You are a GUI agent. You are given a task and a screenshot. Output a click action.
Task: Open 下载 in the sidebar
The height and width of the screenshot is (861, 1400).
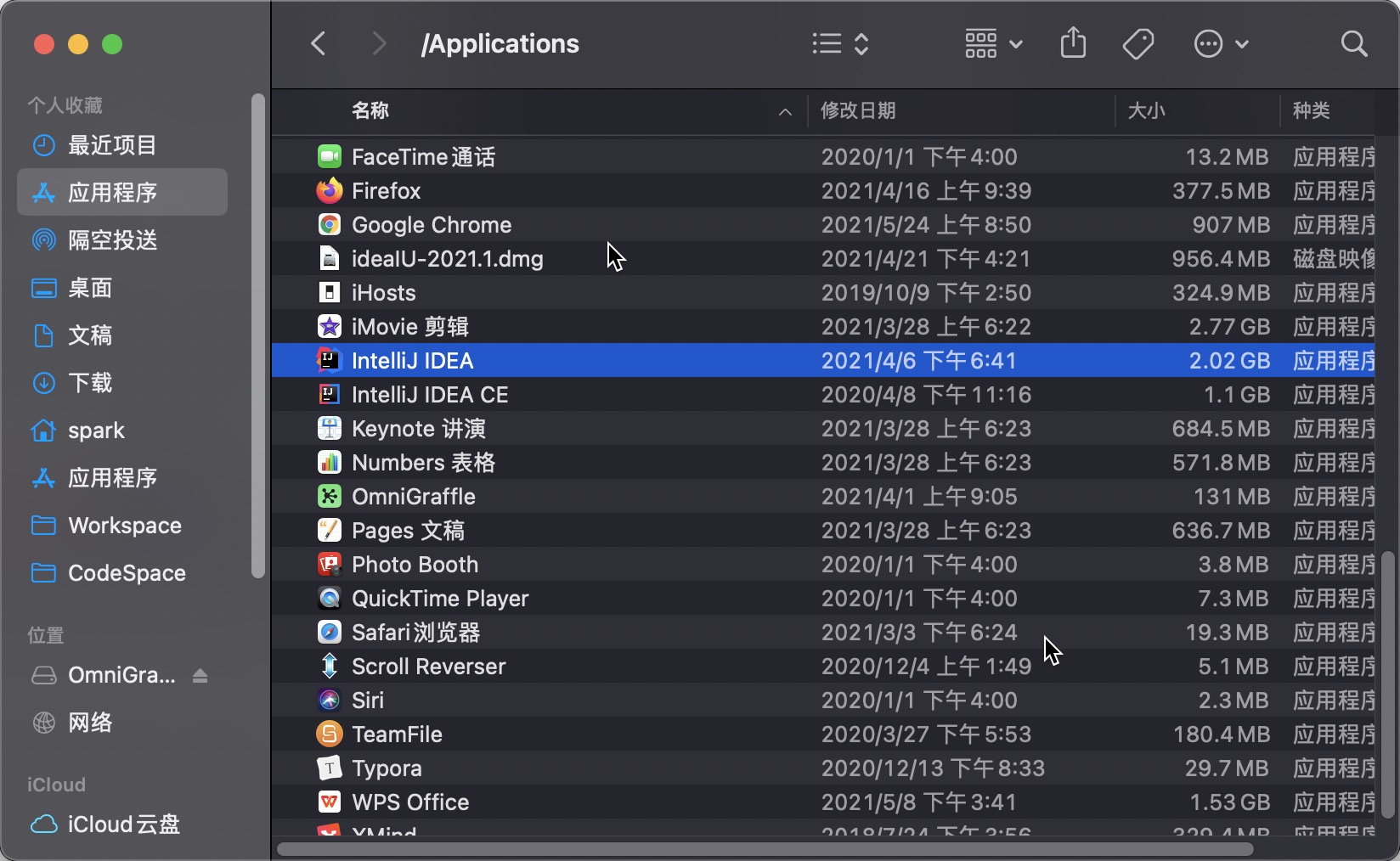(122, 383)
